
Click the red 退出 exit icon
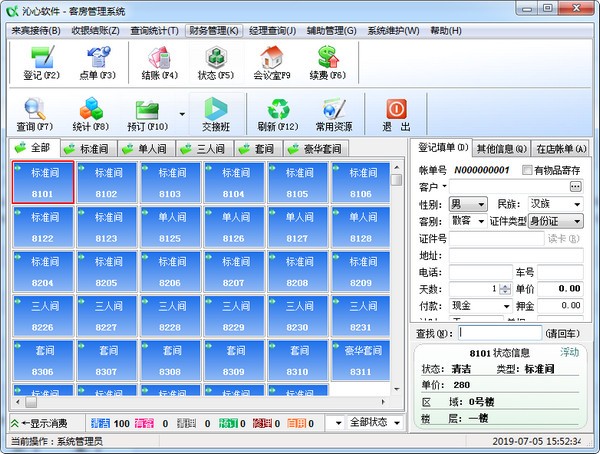[x=396, y=114]
